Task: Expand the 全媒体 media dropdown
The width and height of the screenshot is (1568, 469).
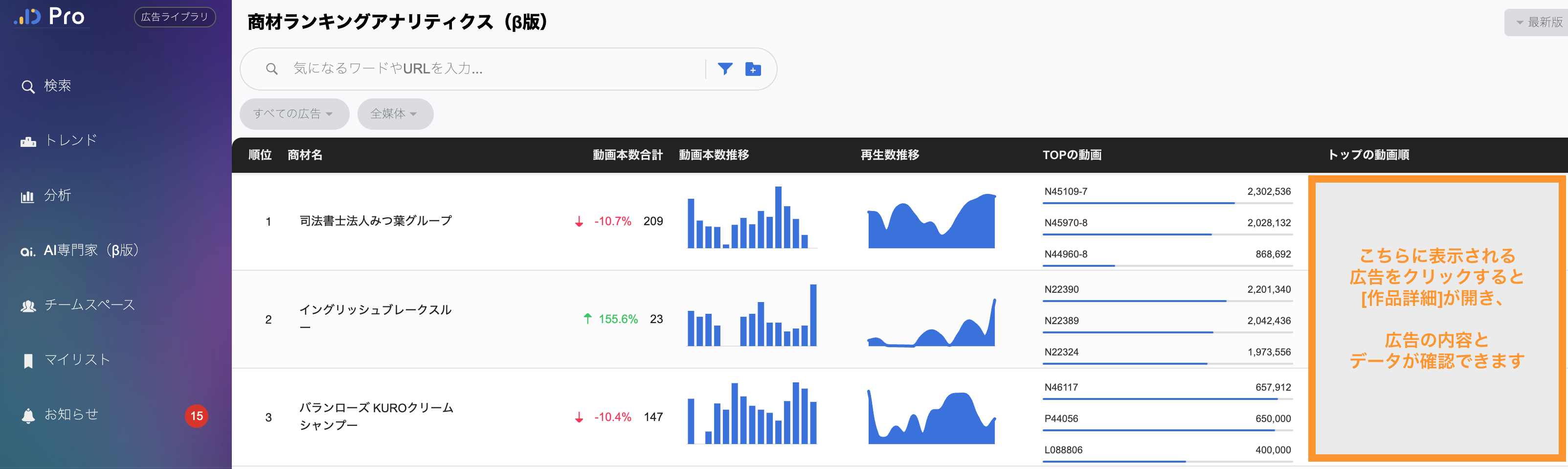Action: coord(394,114)
